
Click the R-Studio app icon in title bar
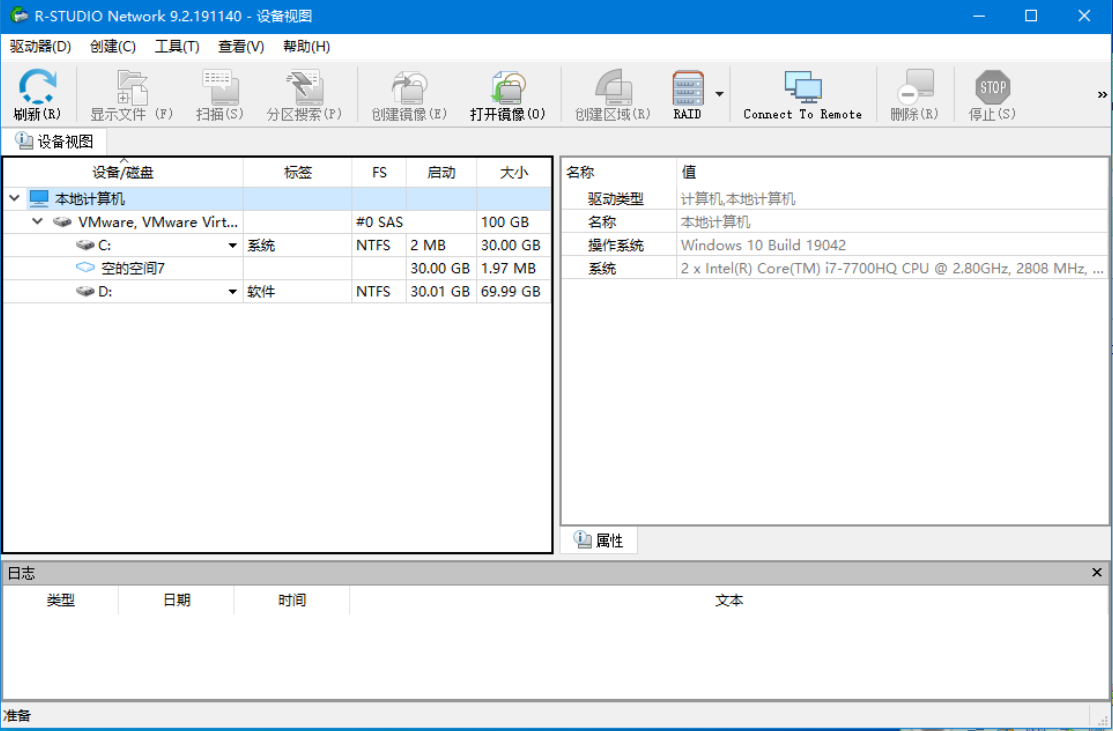click(x=18, y=16)
